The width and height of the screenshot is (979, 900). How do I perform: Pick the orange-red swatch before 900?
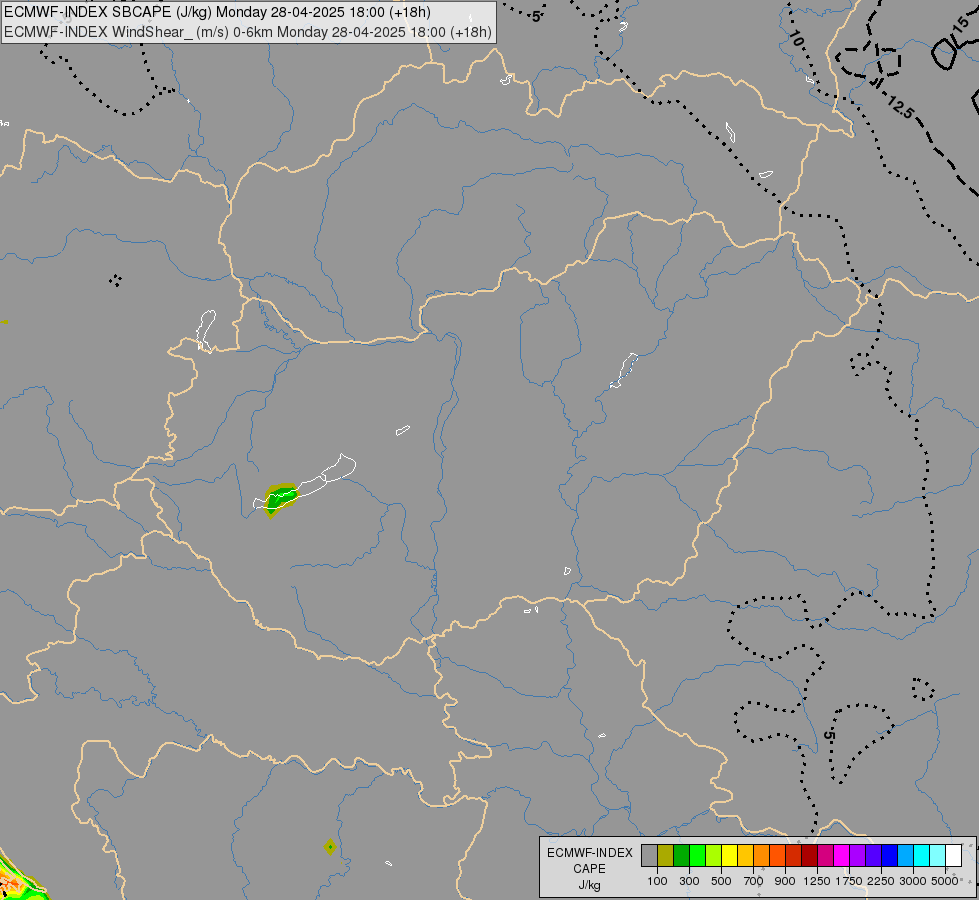tap(777, 855)
